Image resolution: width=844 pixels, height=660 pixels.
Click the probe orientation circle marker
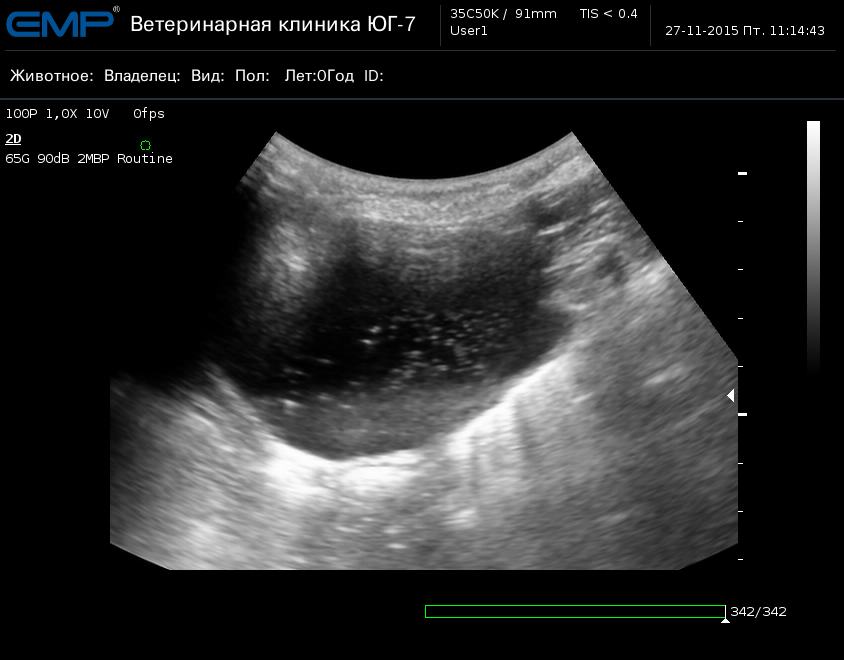click(x=146, y=146)
